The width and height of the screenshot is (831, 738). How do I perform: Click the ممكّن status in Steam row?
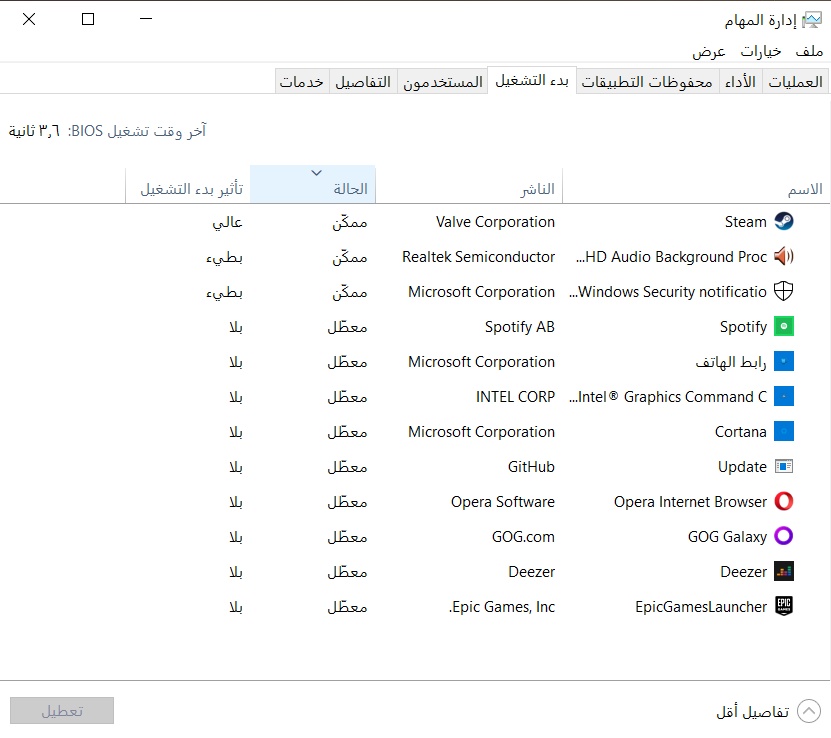pos(350,222)
